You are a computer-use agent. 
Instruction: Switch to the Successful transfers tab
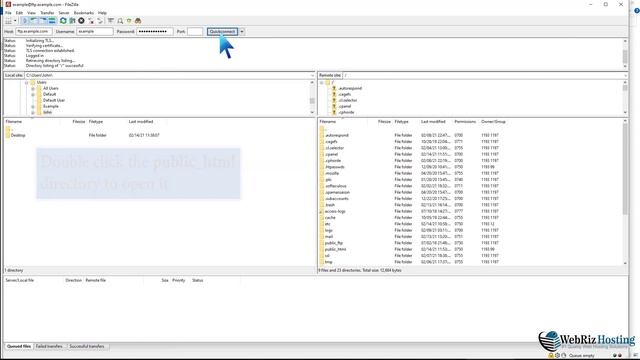[x=87, y=347]
